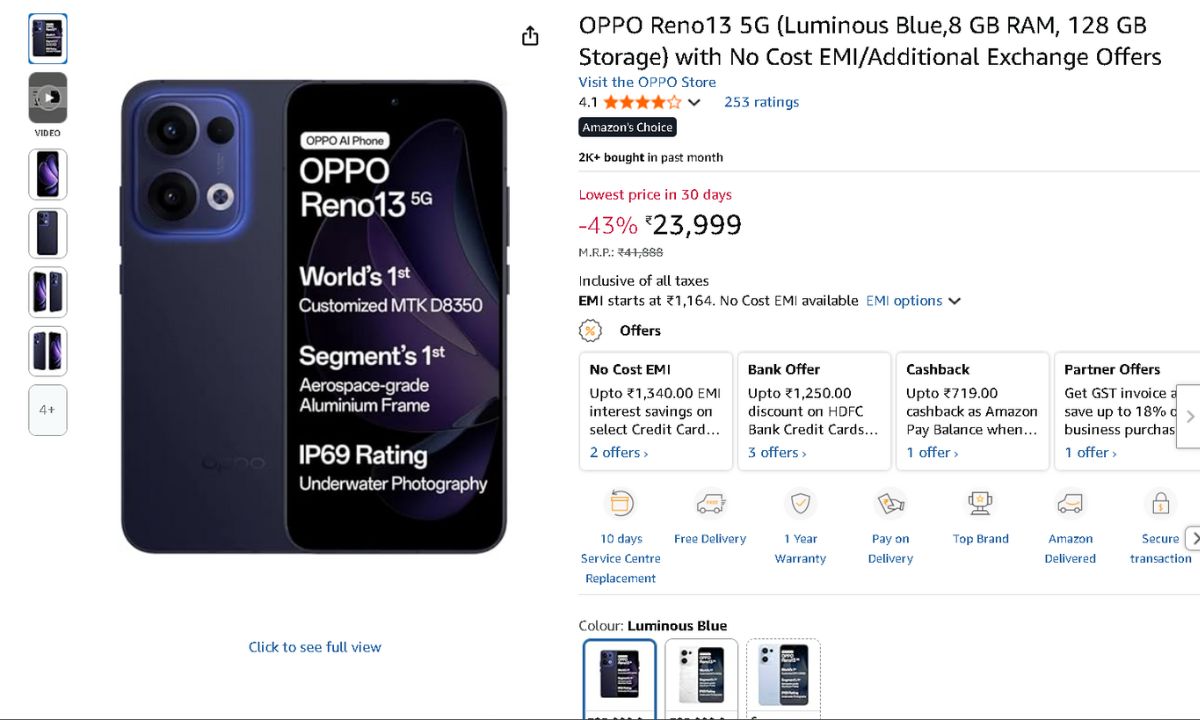Play the product video thumbnail

click(48, 98)
